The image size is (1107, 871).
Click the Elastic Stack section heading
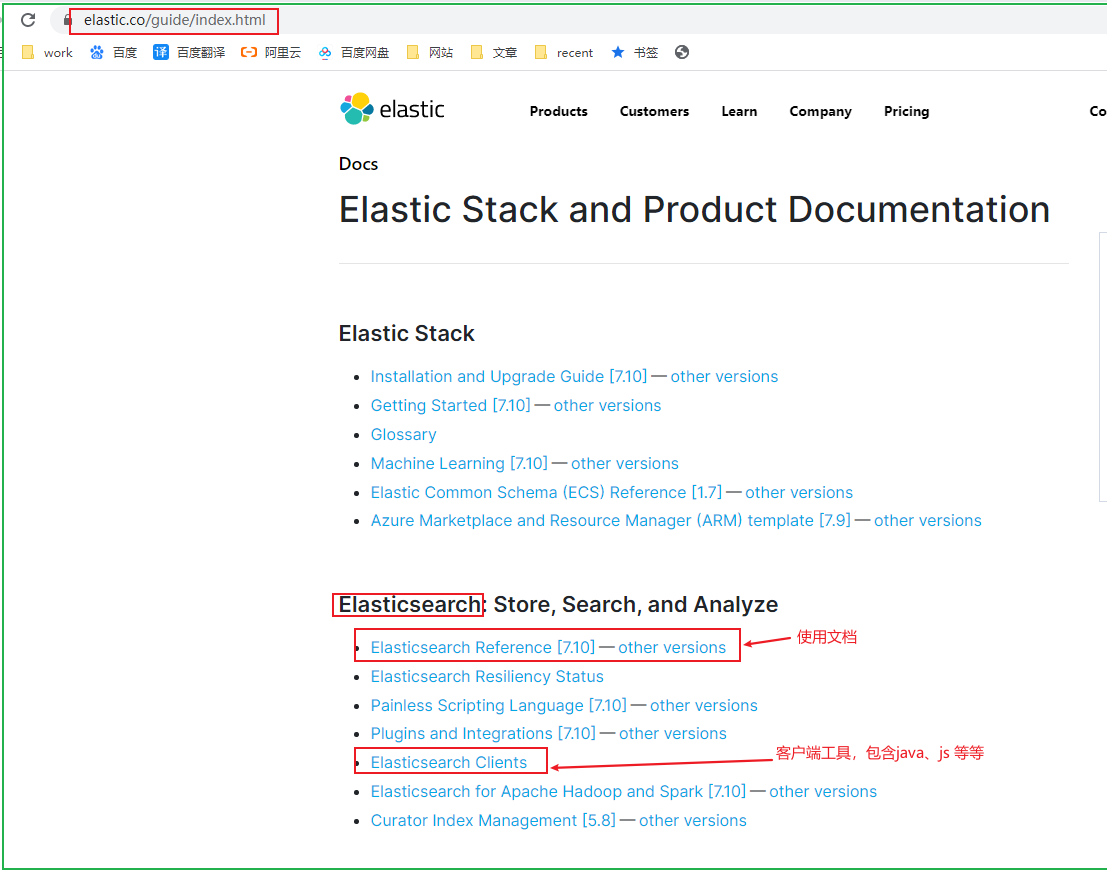pyautogui.click(x=407, y=333)
